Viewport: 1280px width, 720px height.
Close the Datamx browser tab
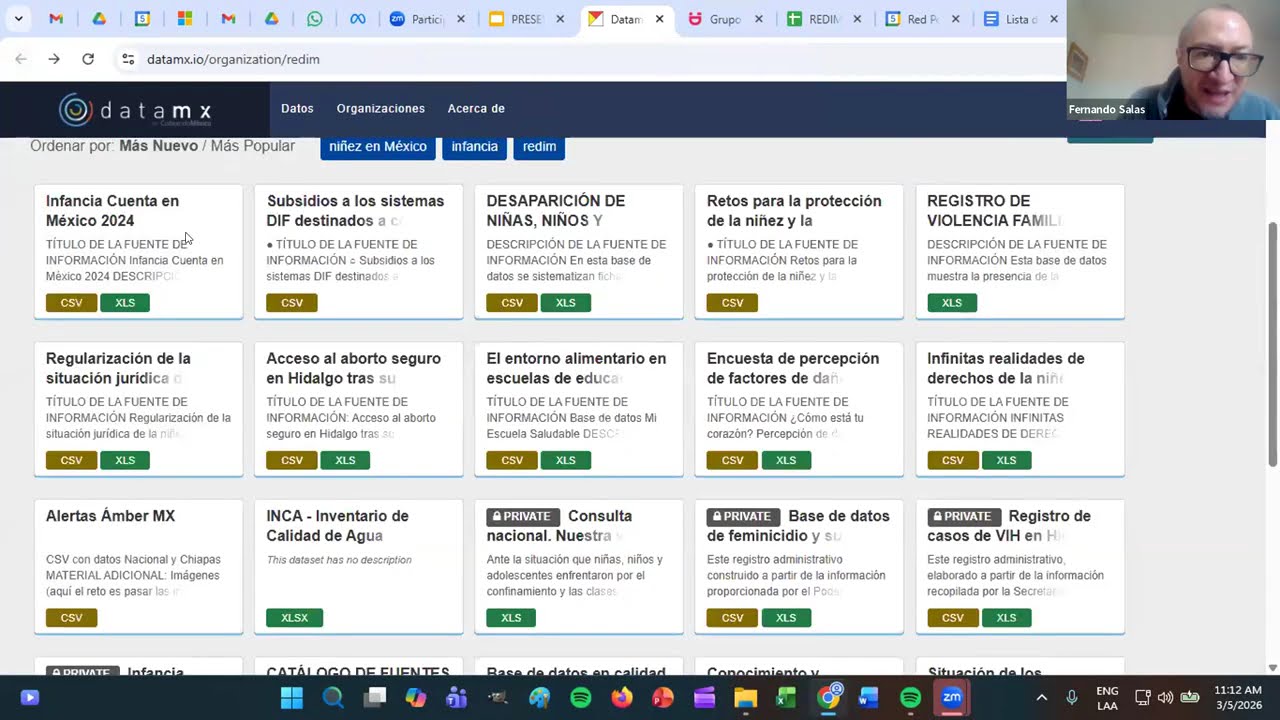click(659, 19)
